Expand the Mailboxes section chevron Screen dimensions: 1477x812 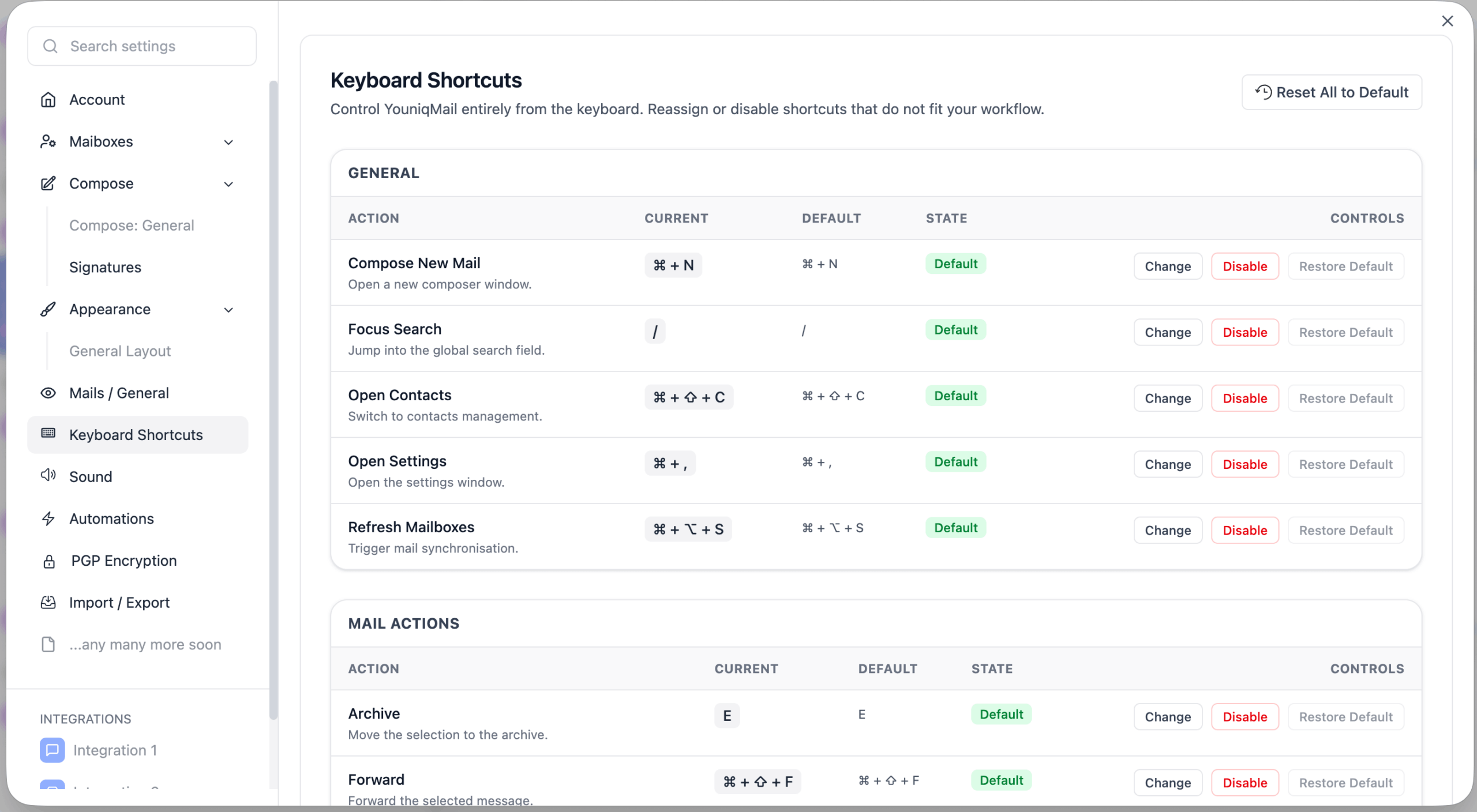click(228, 142)
